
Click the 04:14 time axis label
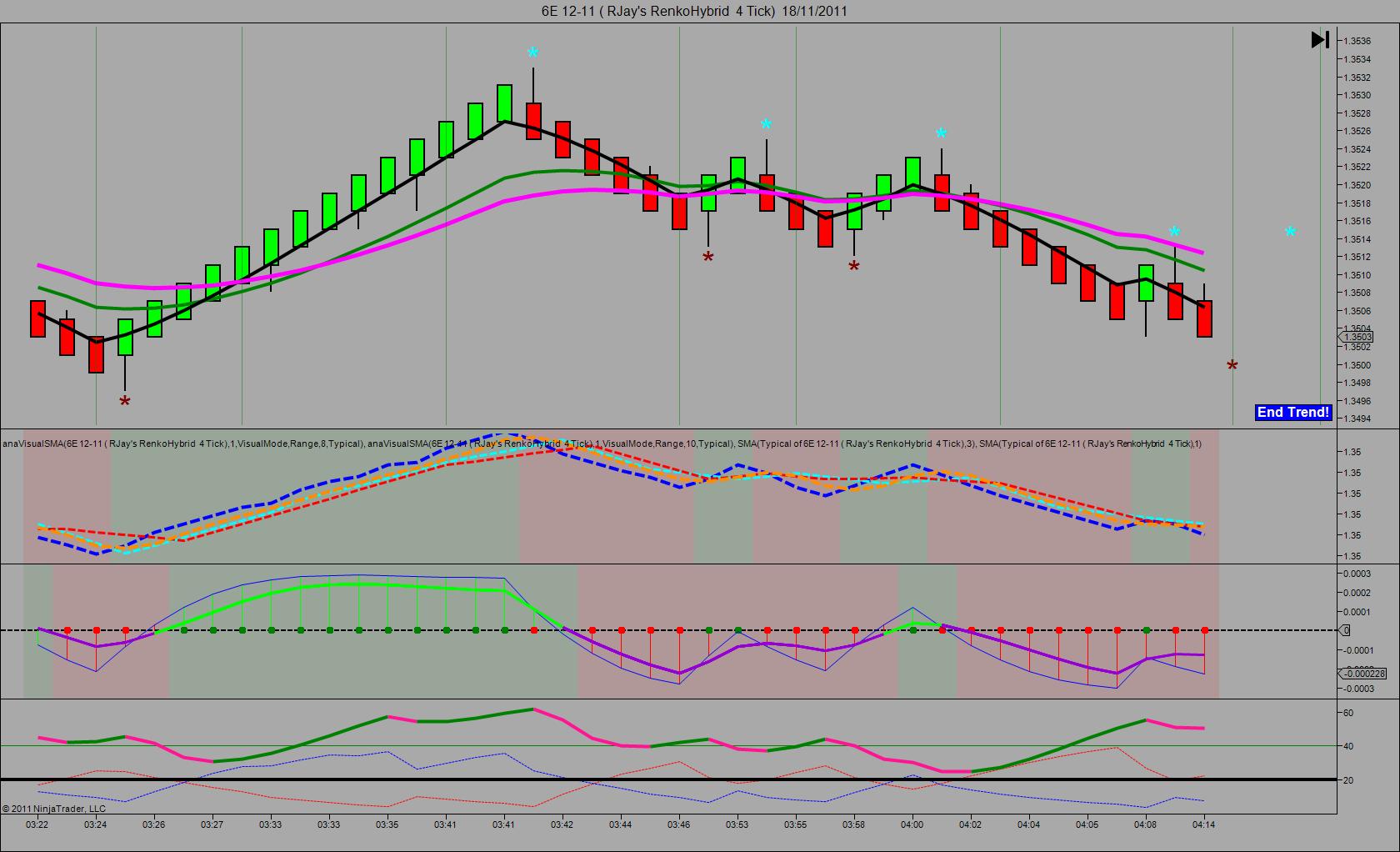pyautogui.click(x=1204, y=824)
